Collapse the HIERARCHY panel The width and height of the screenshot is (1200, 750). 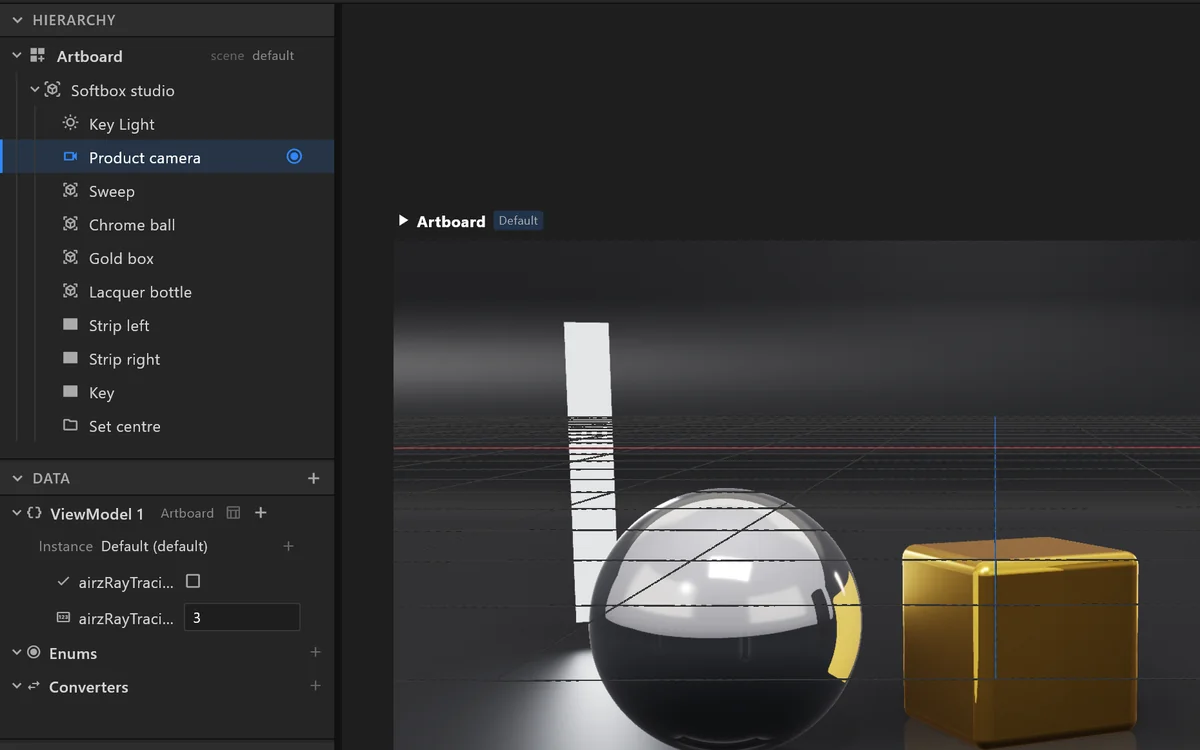(x=17, y=20)
